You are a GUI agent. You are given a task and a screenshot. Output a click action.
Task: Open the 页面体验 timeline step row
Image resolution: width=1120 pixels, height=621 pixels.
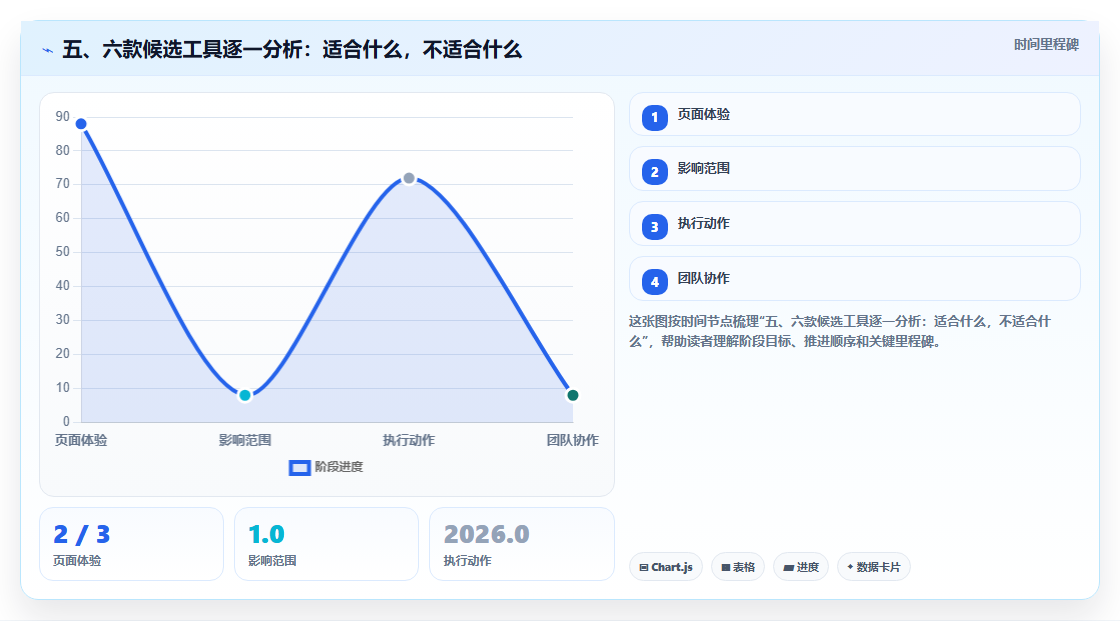(x=854, y=114)
